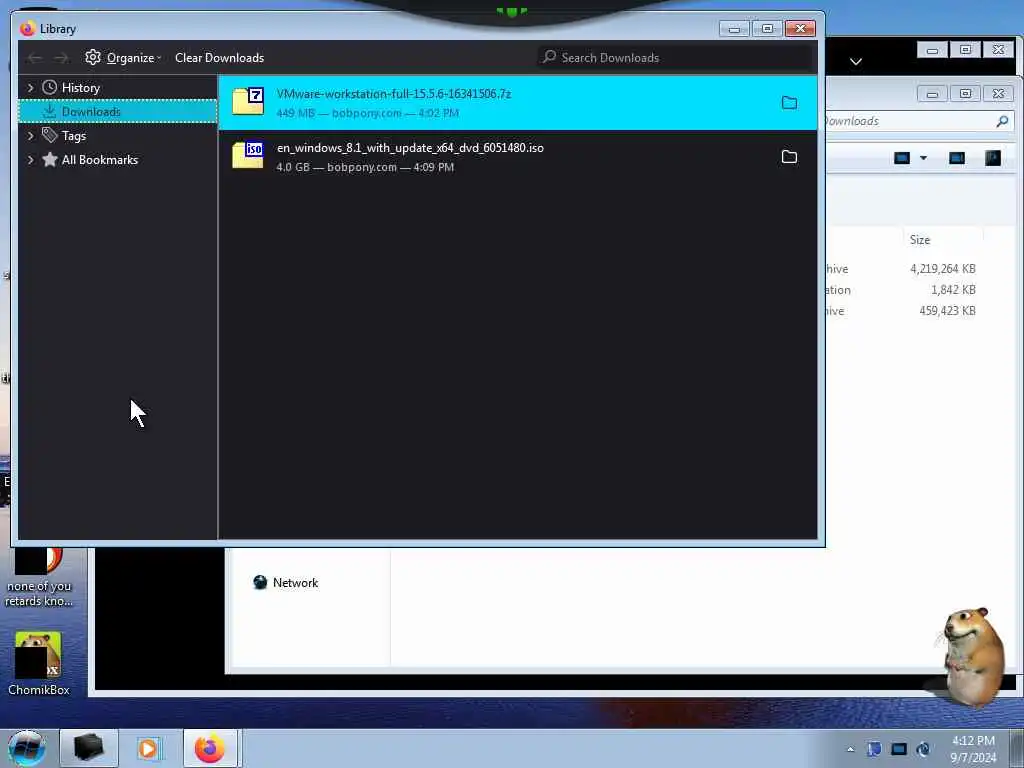The image size is (1024, 768).
Task: Click the Explorer help icon
Action: point(993,158)
